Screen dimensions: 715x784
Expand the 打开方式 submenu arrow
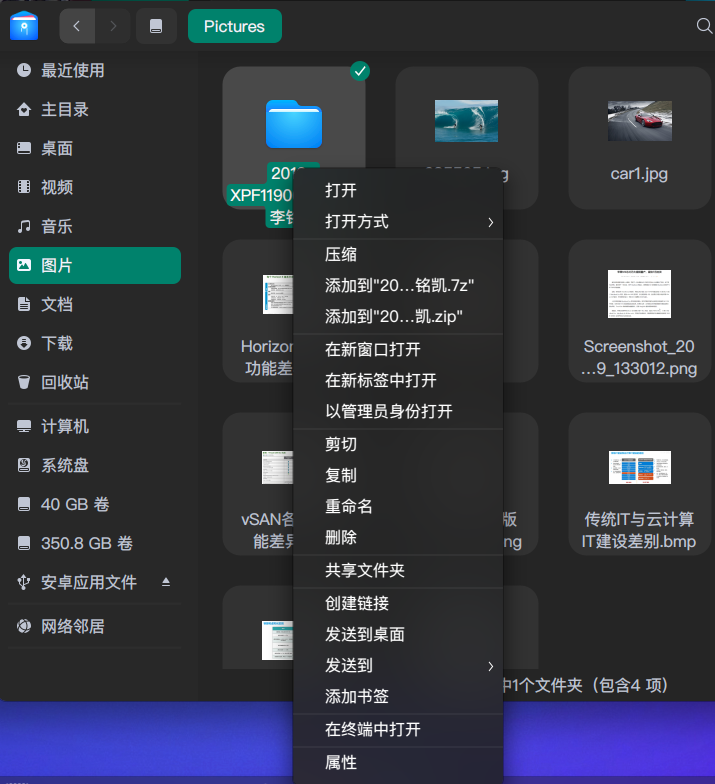pyautogui.click(x=490, y=222)
